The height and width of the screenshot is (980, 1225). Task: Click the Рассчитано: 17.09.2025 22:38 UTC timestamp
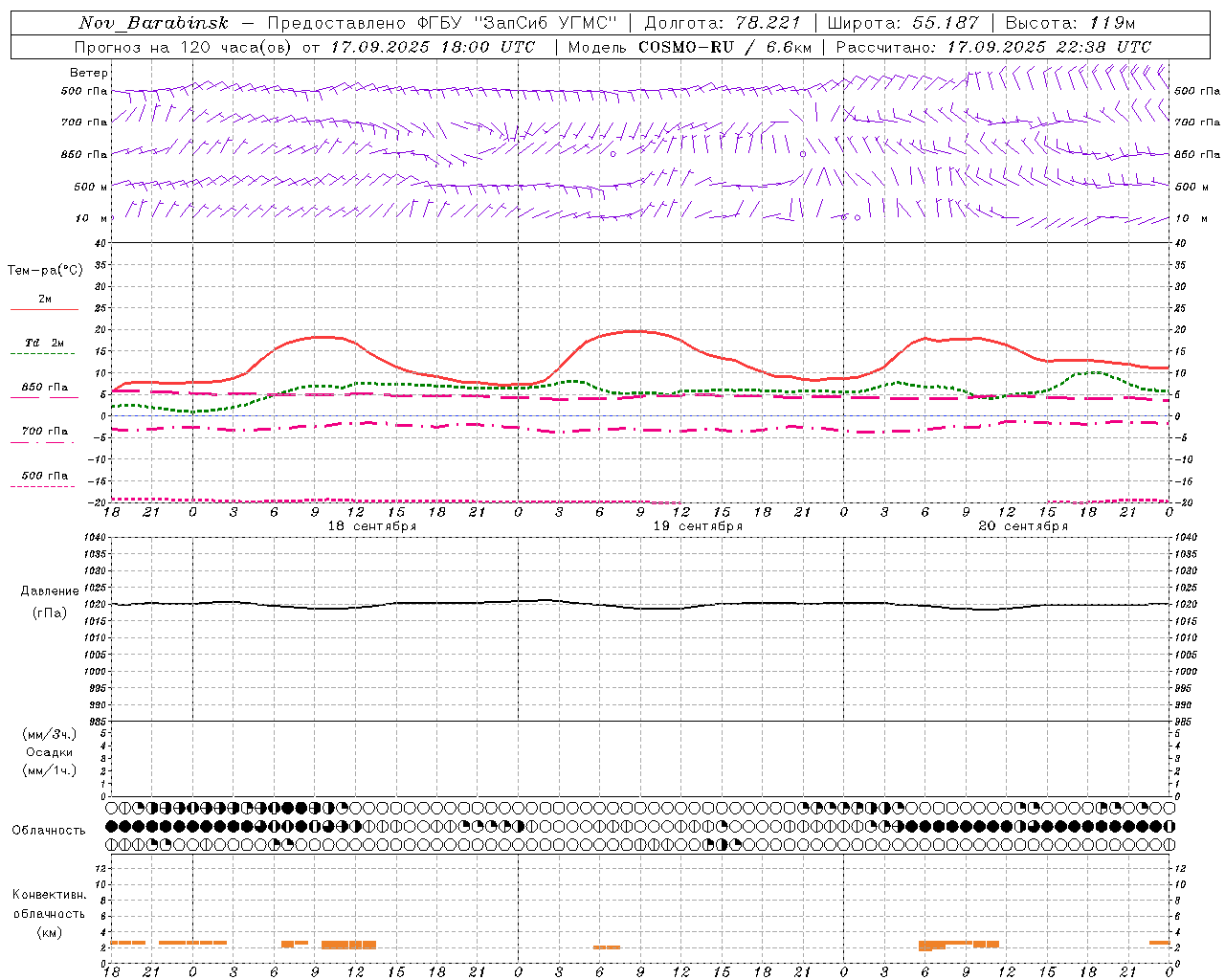click(993, 47)
